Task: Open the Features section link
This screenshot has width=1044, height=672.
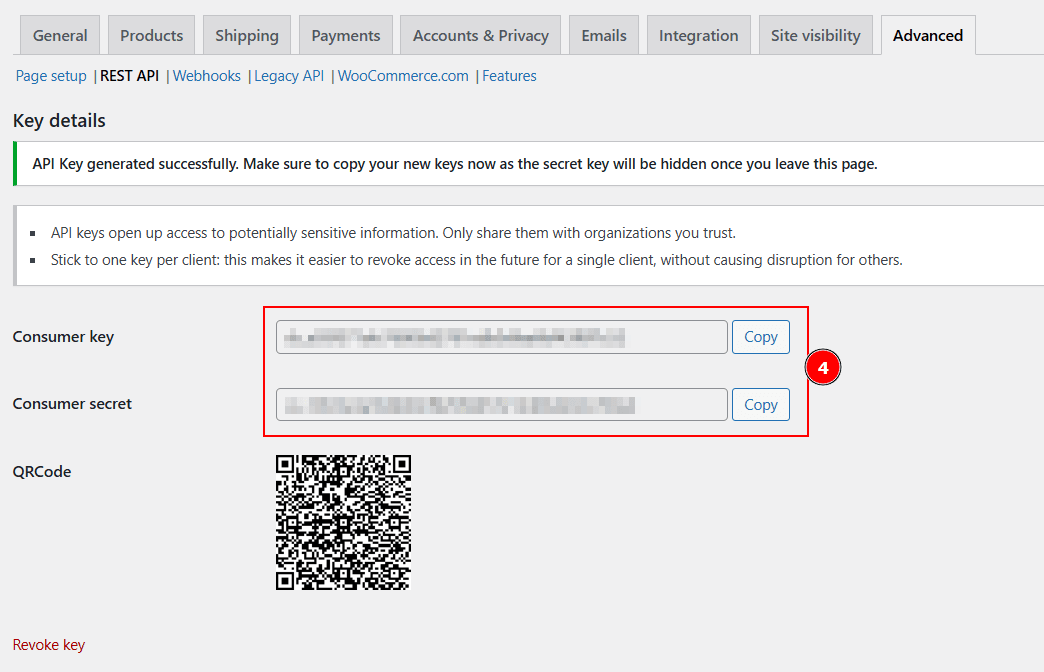Action: (x=509, y=76)
